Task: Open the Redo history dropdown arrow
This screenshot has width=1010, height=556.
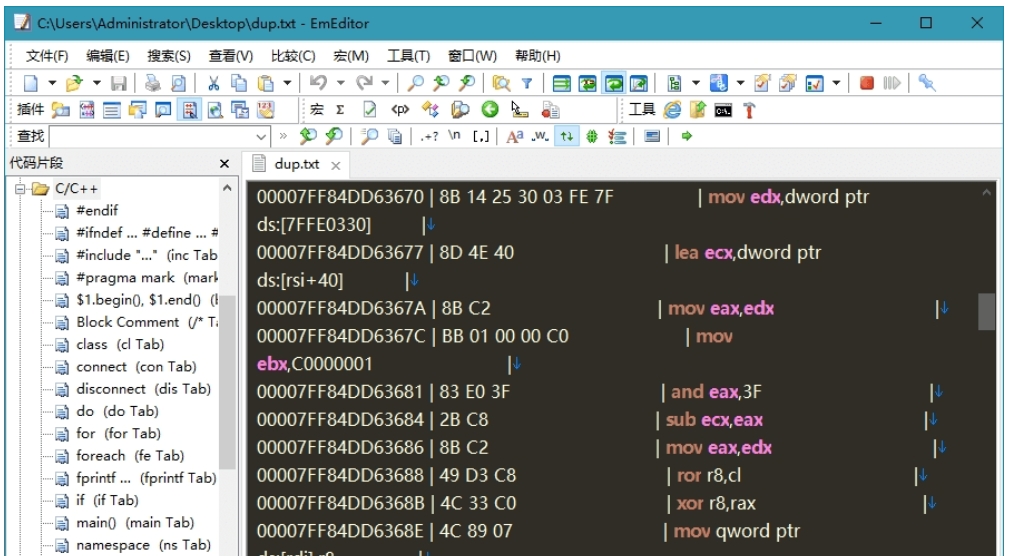Action: click(385, 83)
